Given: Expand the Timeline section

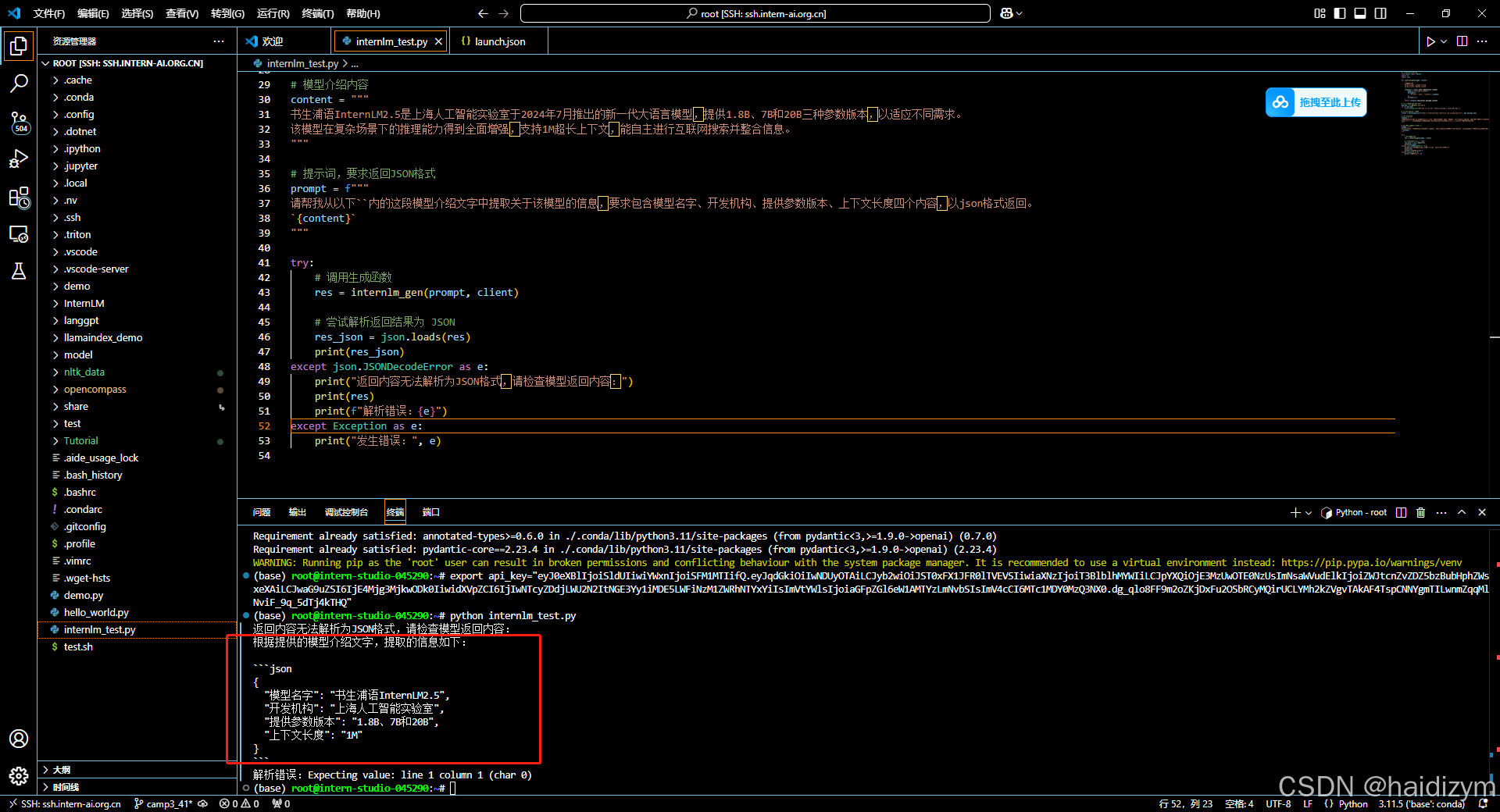Looking at the screenshot, I should (137, 787).
